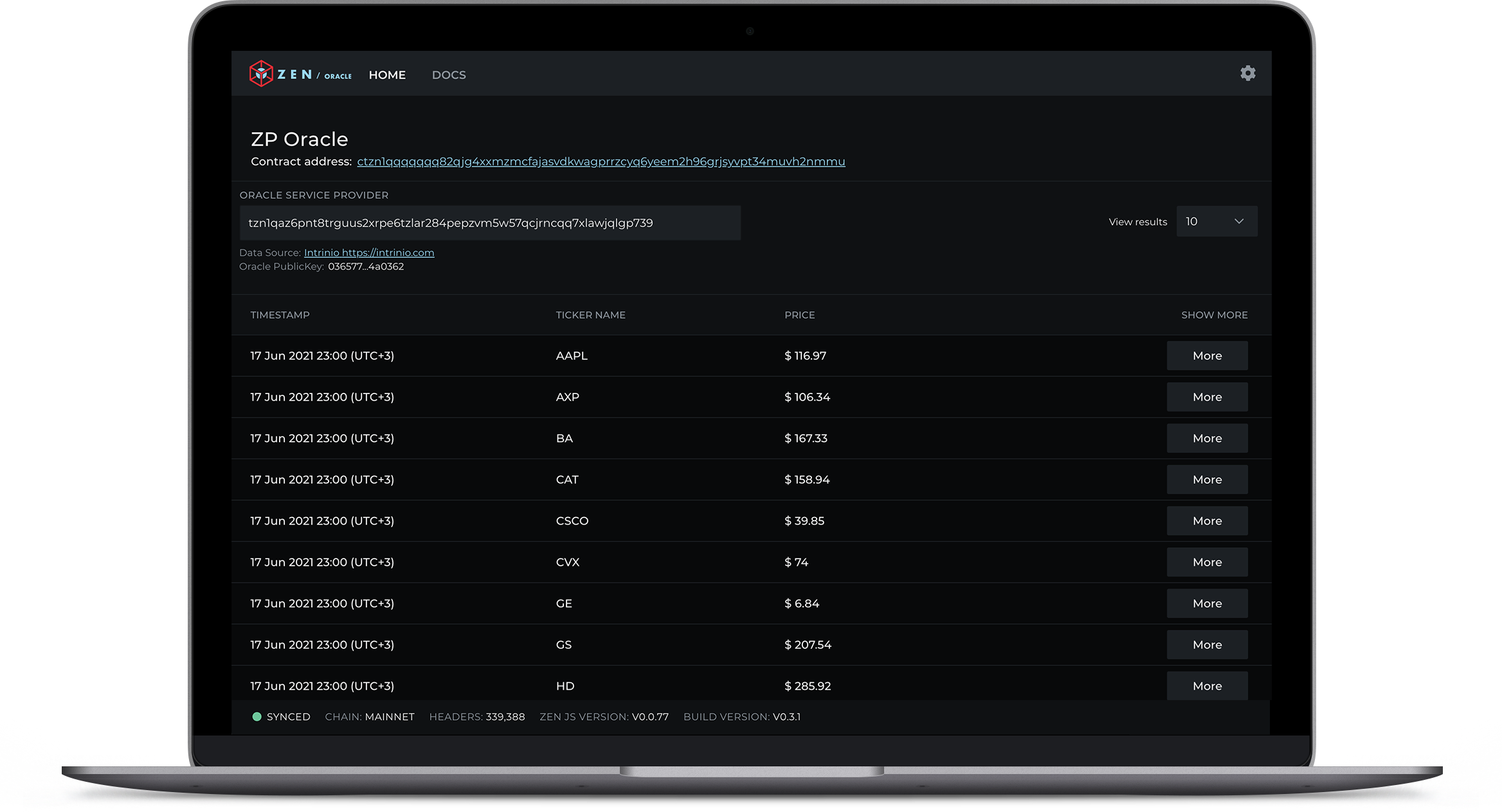
Task: Click More on the HD row
Action: point(1206,685)
